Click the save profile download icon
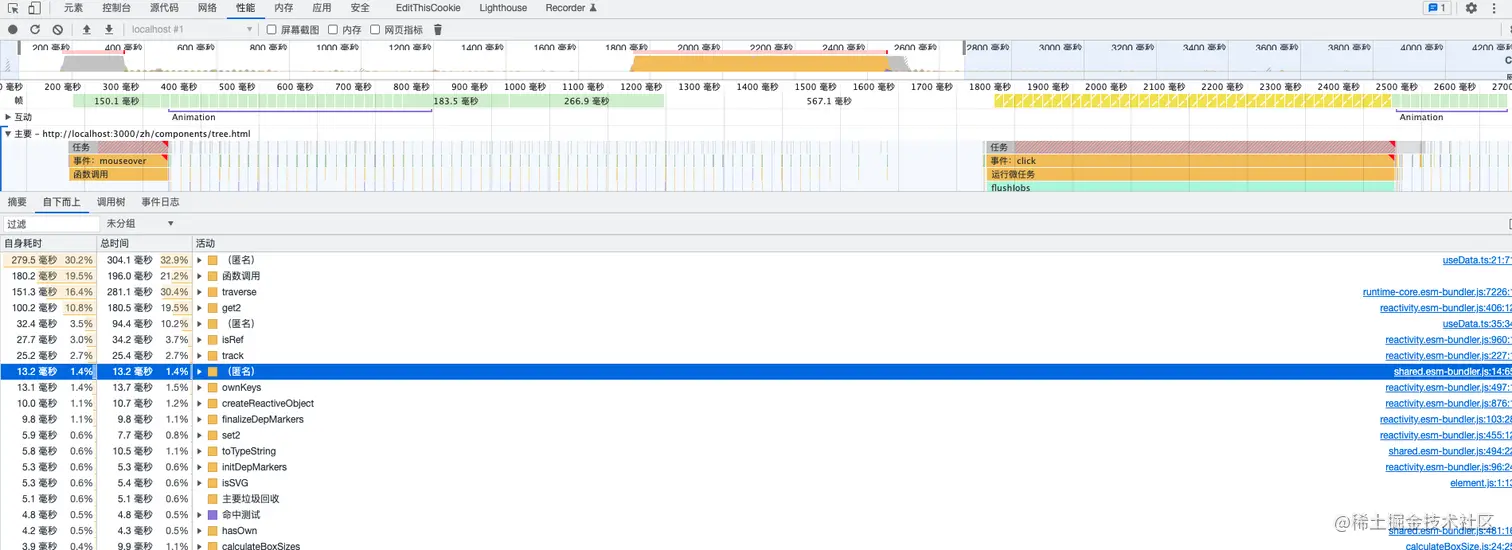 click(109, 30)
